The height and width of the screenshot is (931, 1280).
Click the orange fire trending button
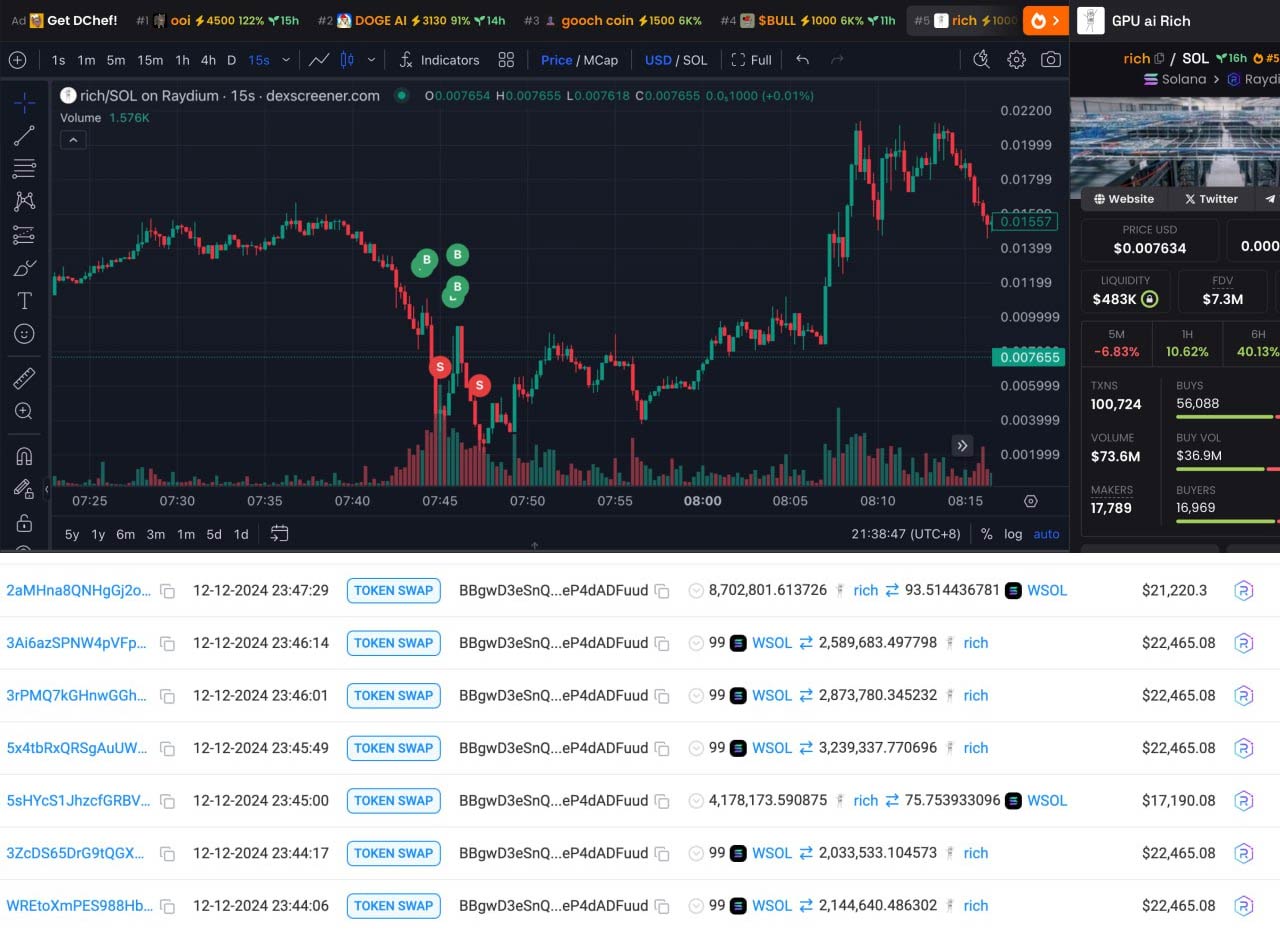pos(1045,20)
